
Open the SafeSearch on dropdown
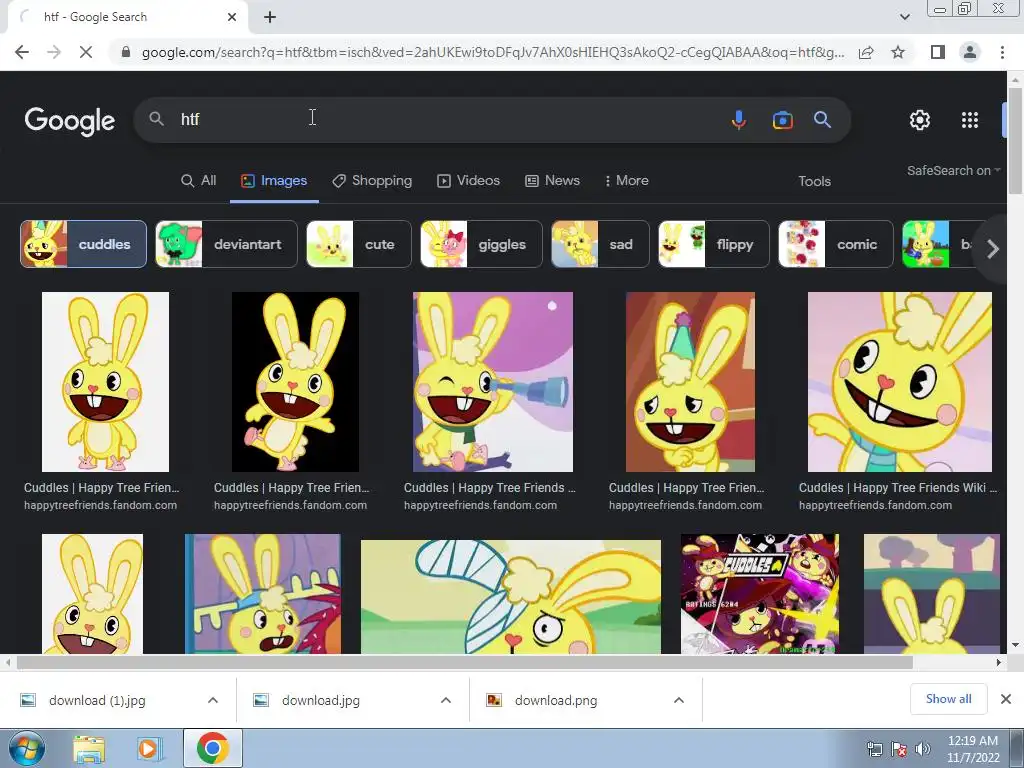(x=953, y=170)
